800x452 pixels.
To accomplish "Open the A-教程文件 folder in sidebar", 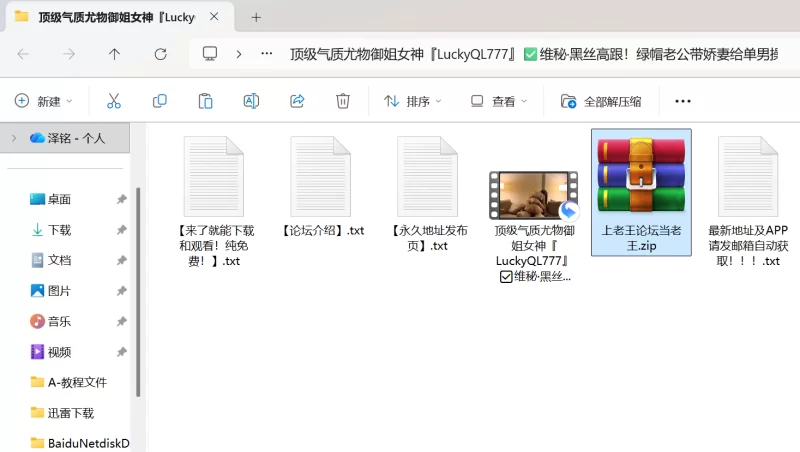I will 68,382.
